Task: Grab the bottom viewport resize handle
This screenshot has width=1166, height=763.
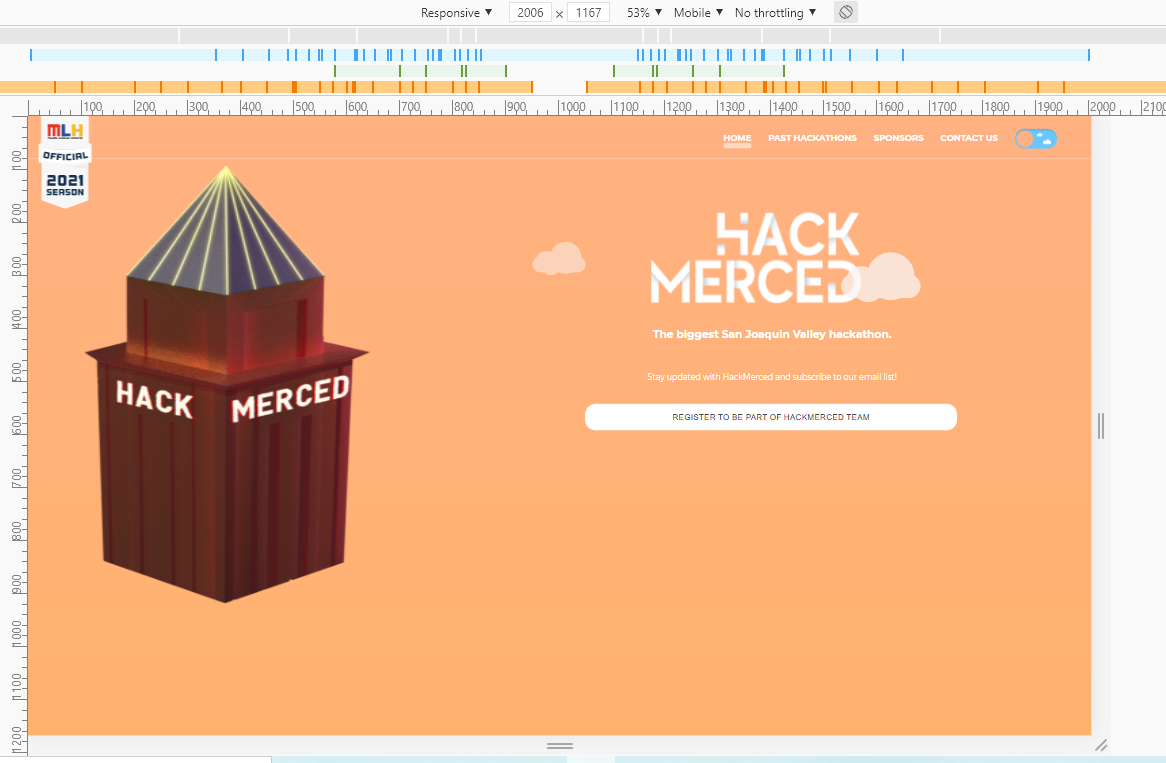Action: click(560, 746)
